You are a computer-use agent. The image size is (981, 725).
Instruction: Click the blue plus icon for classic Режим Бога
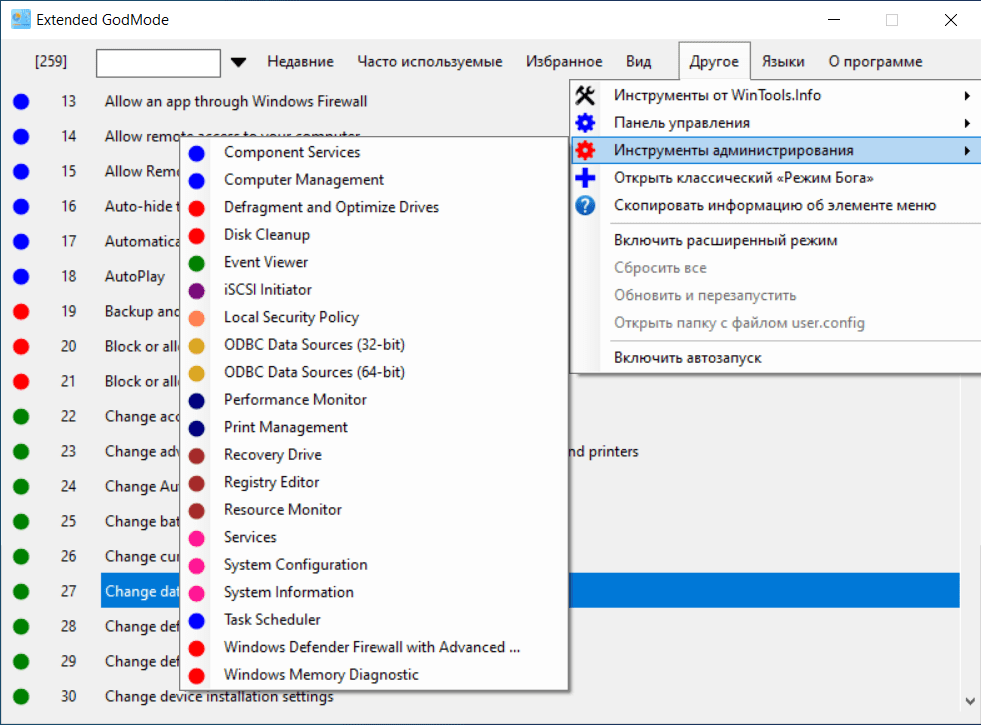click(x=585, y=178)
